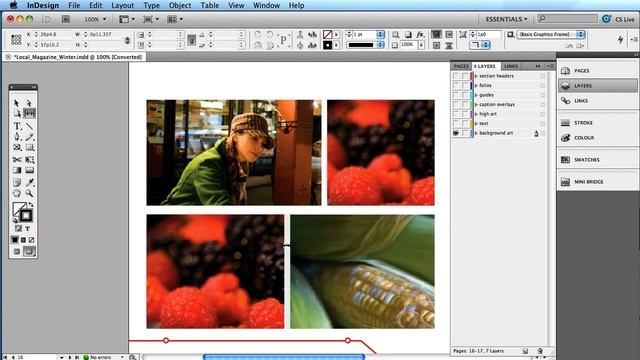Delete selected layer with trash icon
640x360 pixels.
[x=540, y=351]
